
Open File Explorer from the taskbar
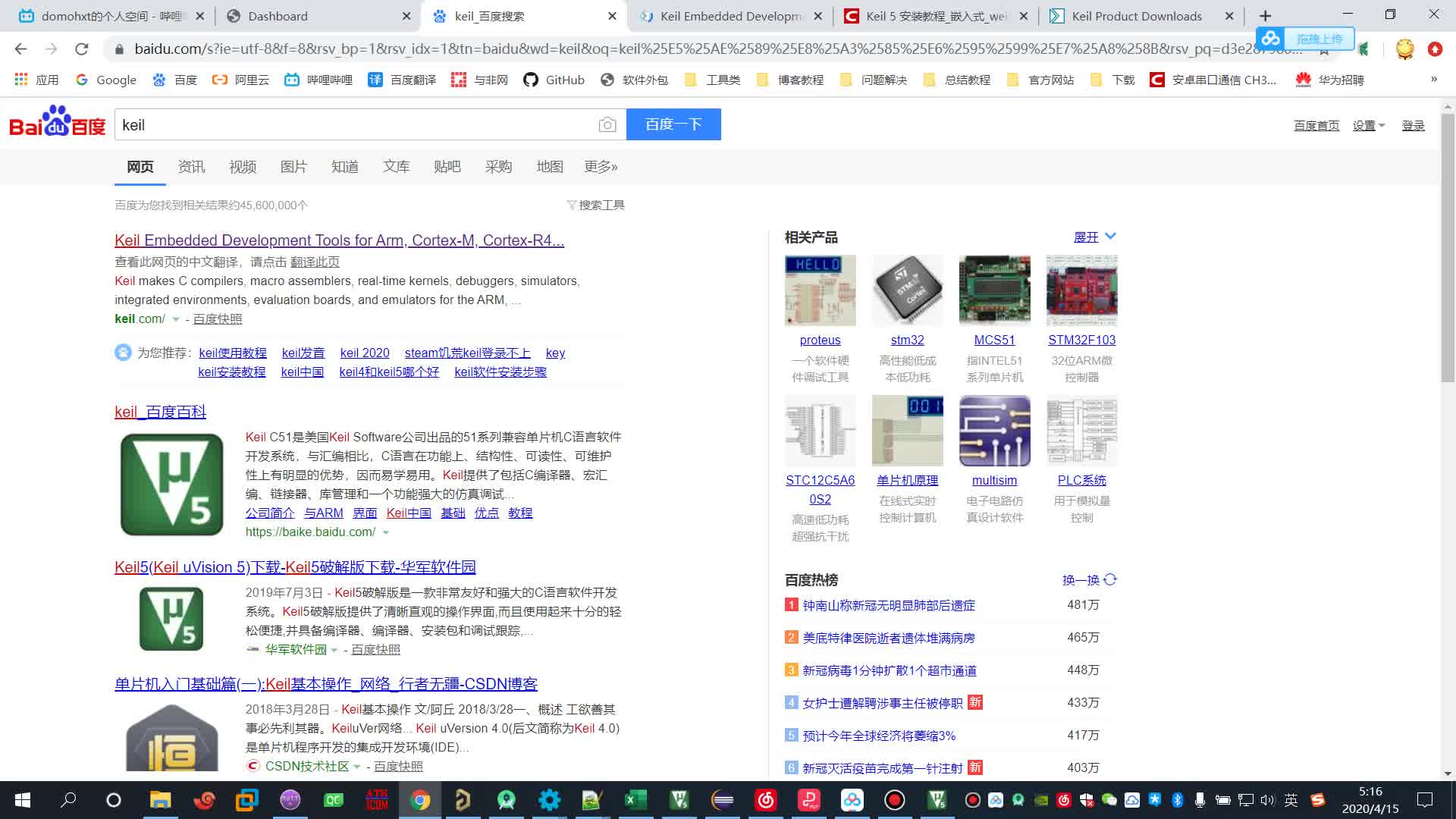pyautogui.click(x=160, y=800)
